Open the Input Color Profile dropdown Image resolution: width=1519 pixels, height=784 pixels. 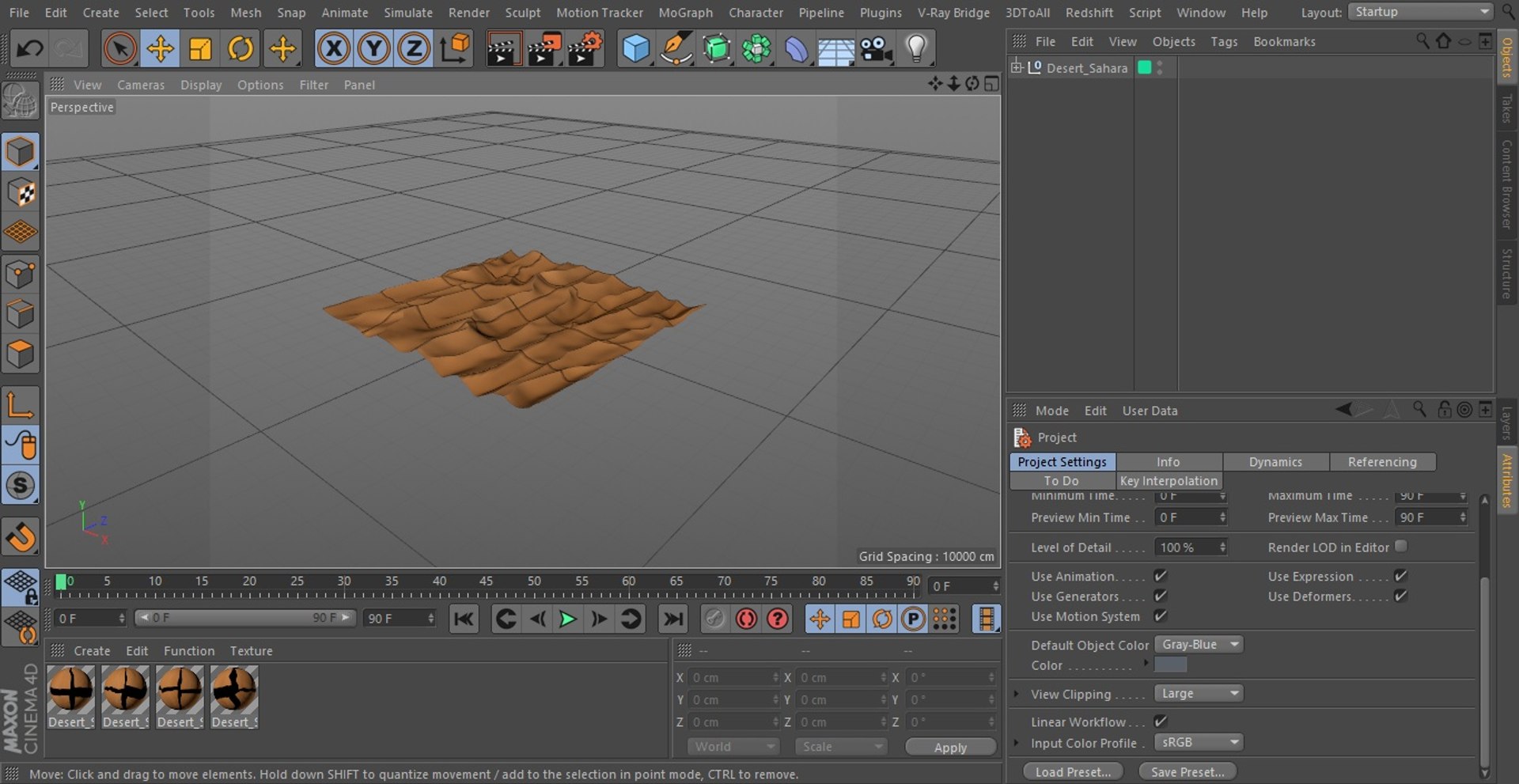click(1199, 743)
